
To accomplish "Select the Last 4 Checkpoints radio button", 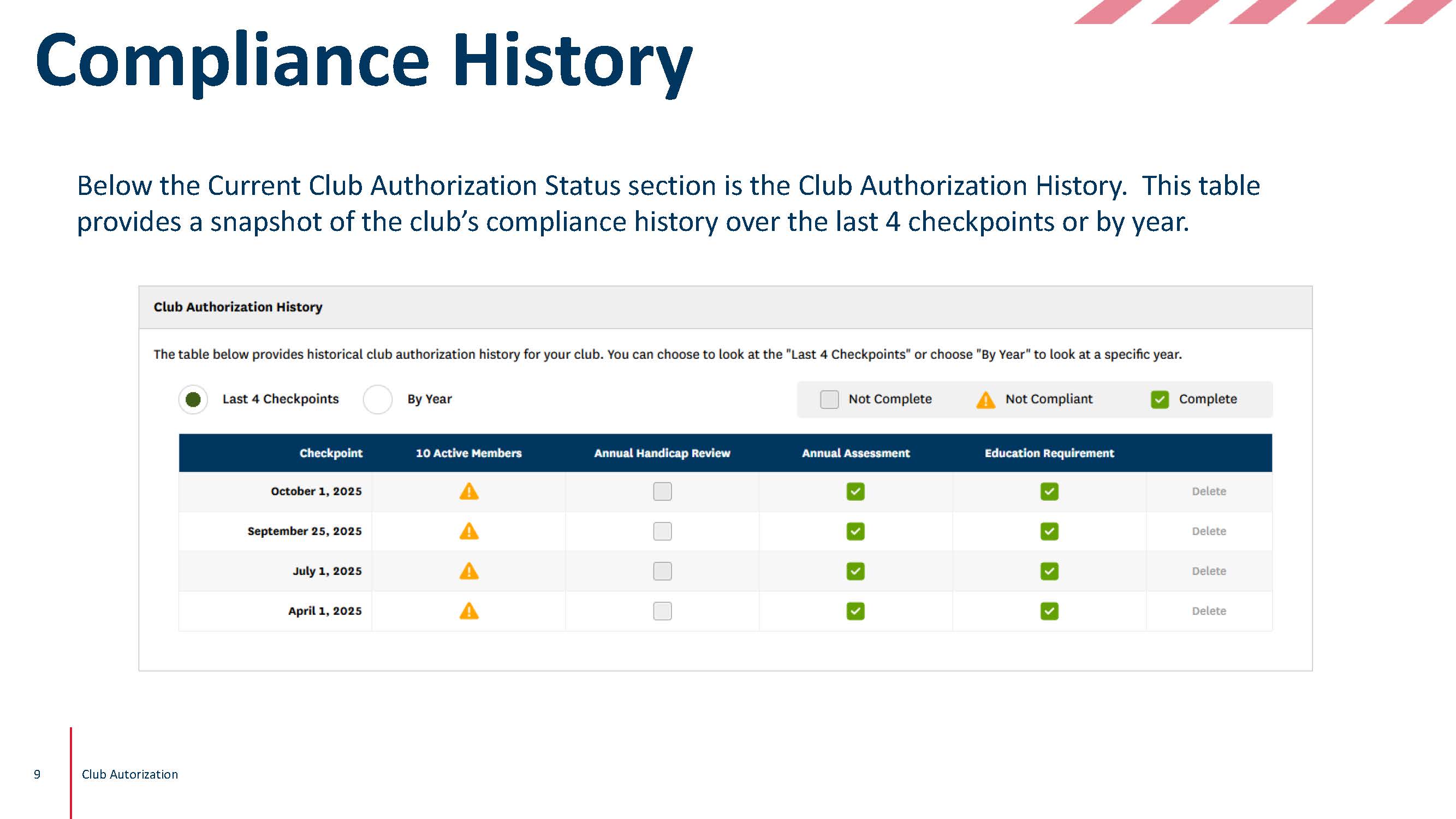I will 193,399.
